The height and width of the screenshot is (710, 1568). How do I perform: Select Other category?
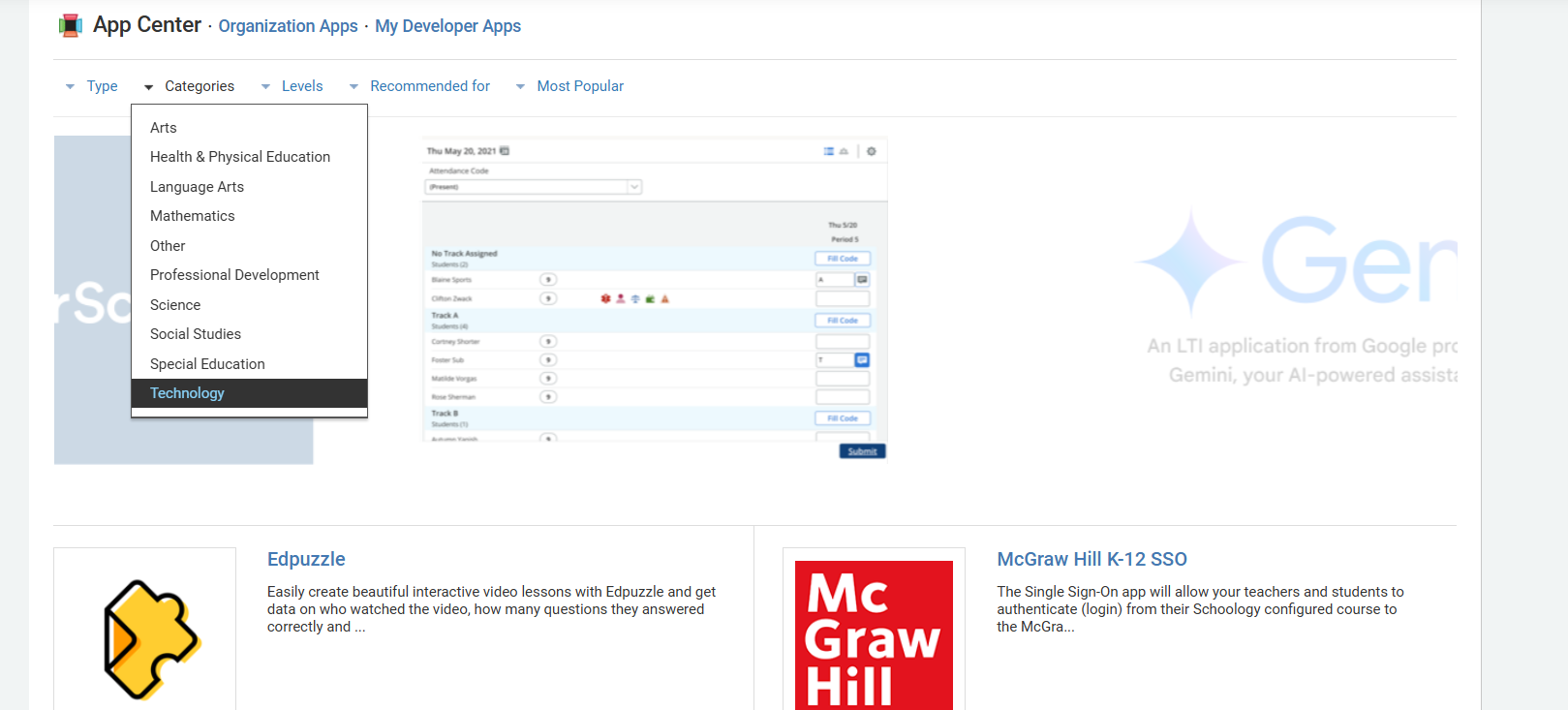click(x=249, y=246)
